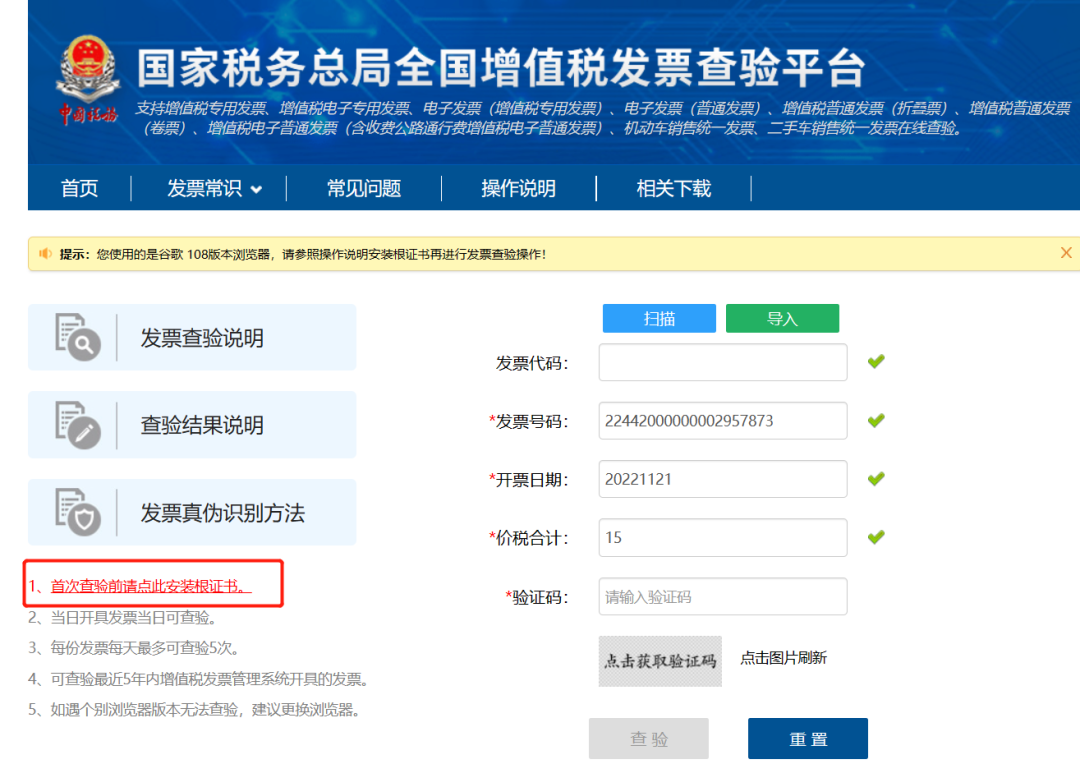The image size is (1080, 764).
Task: Click the green checkmark beside 发票号码
Action: coord(876,420)
